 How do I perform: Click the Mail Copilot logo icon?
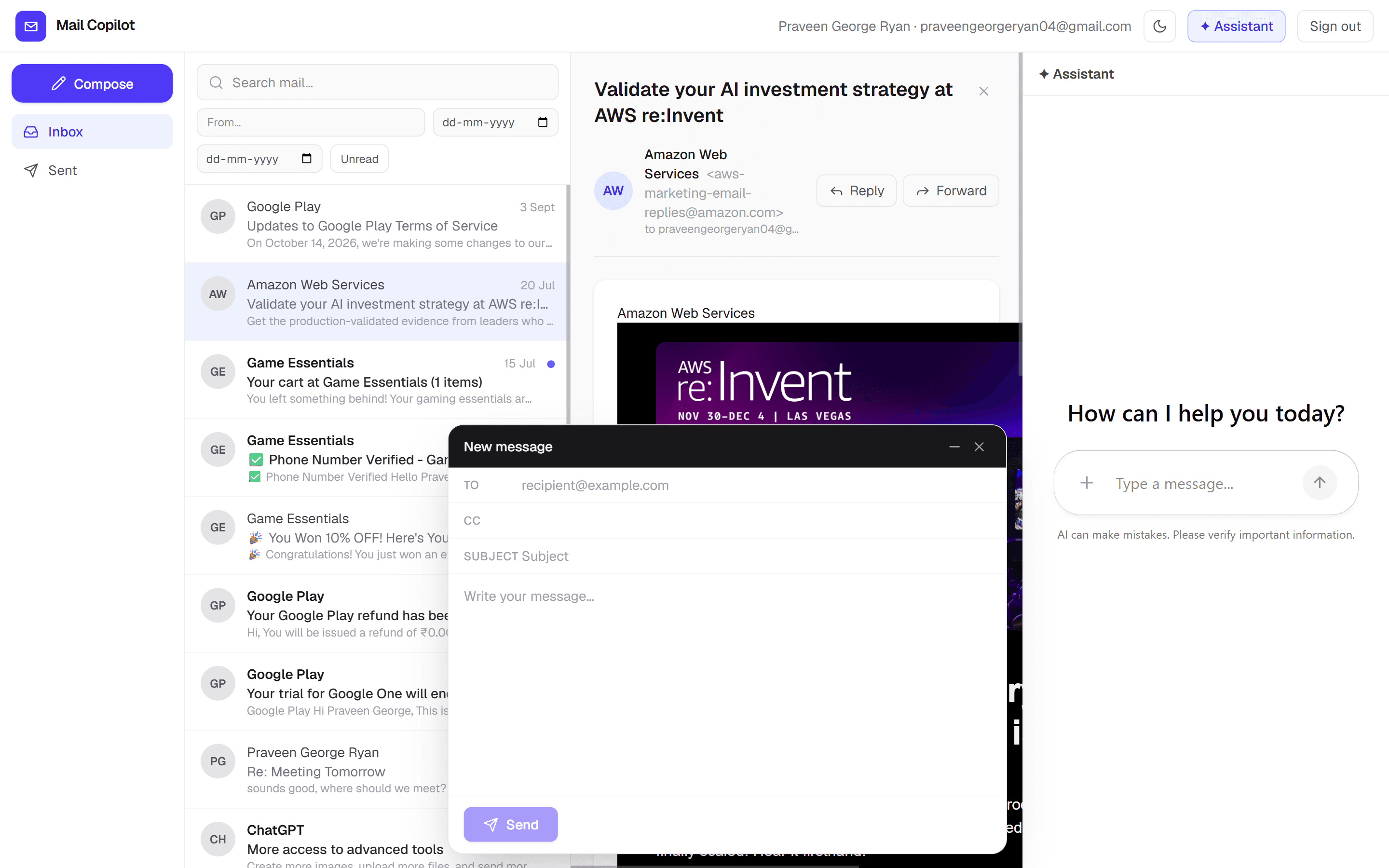[x=30, y=26]
